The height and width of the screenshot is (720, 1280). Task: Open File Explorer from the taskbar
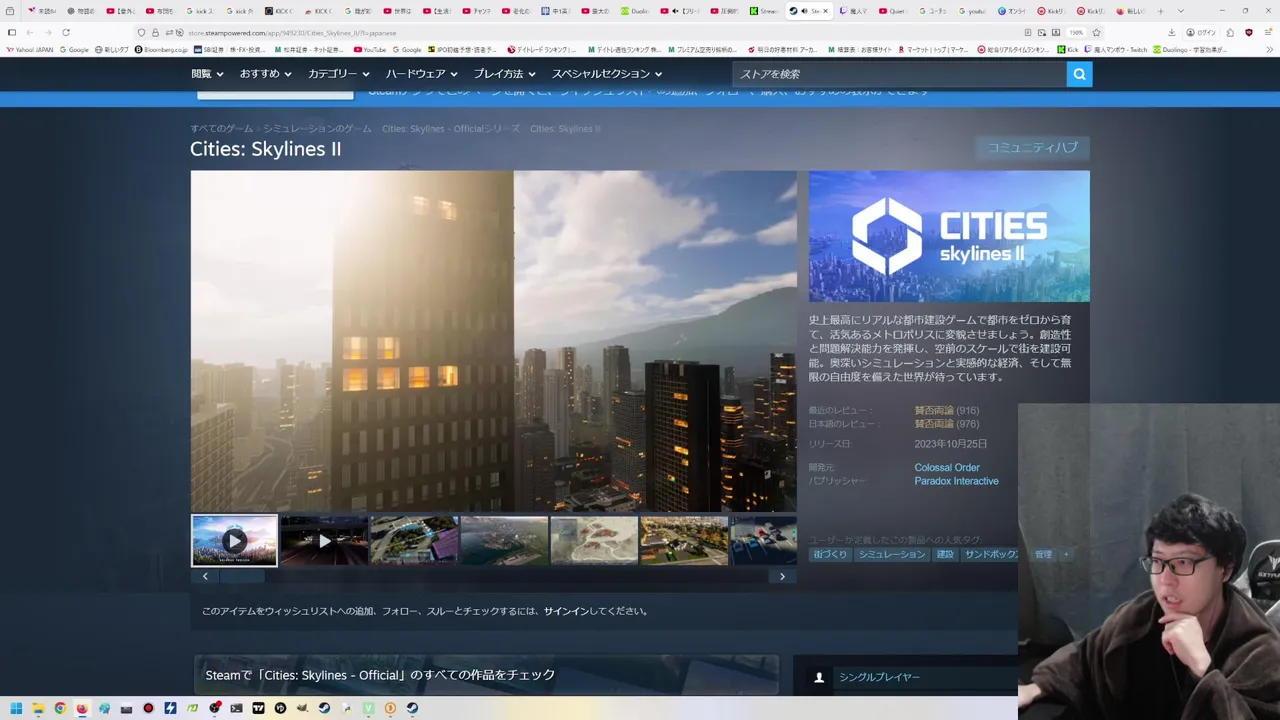[x=38, y=708]
